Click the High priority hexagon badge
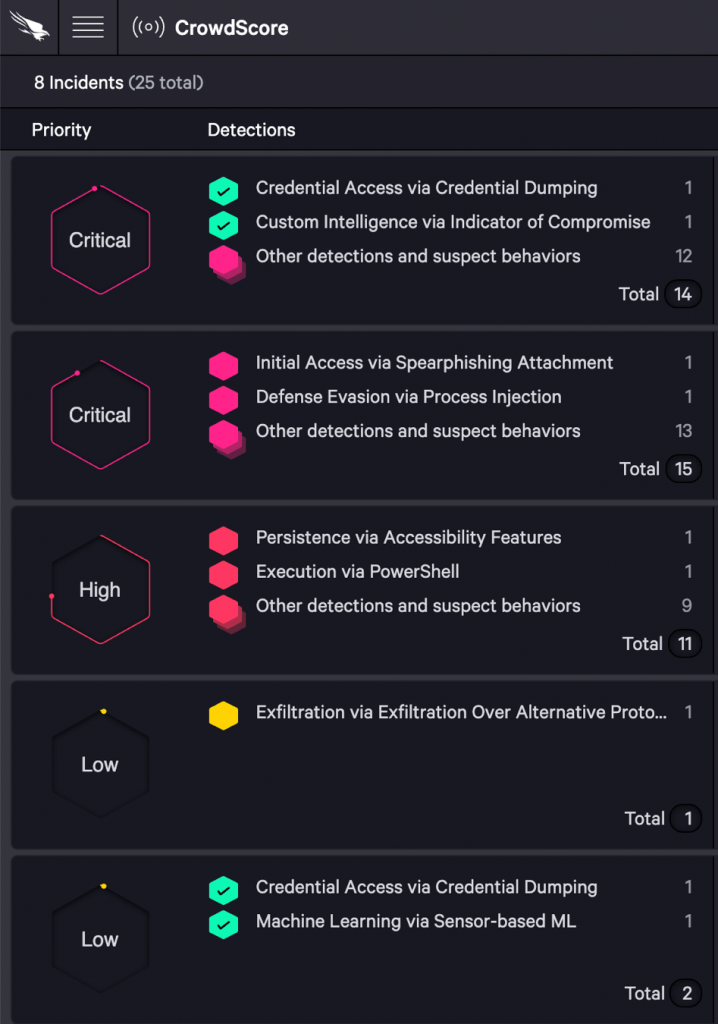Image resolution: width=718 pixels, height=1024 pixels. 100,590
